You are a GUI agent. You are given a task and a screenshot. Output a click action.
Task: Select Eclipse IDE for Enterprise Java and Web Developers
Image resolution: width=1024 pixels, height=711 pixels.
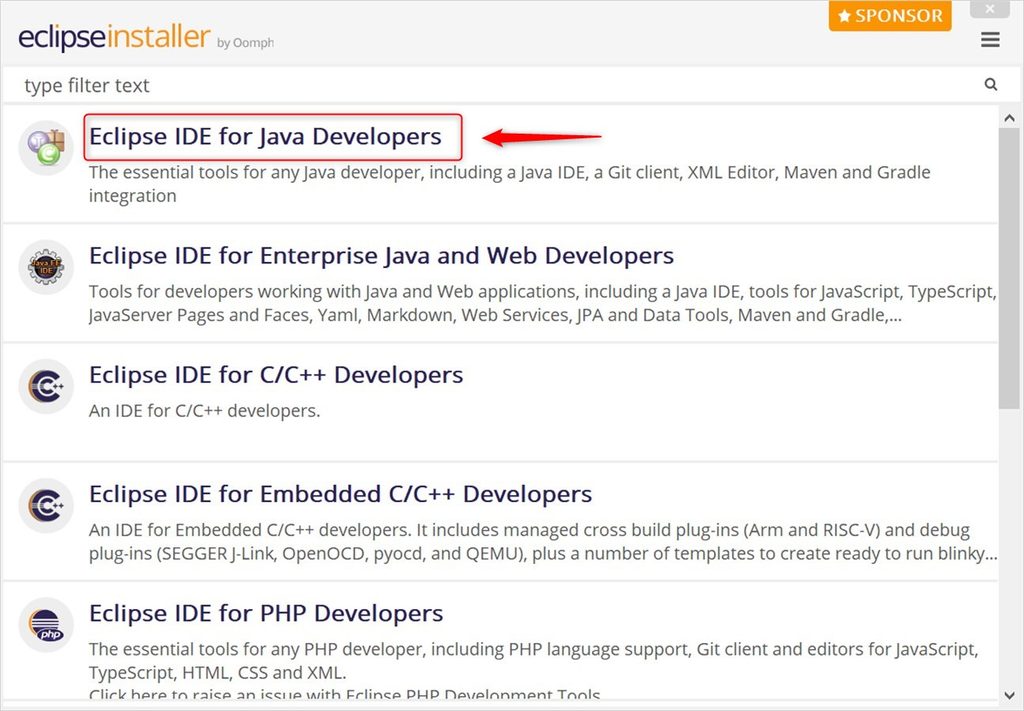pos(381,255)
